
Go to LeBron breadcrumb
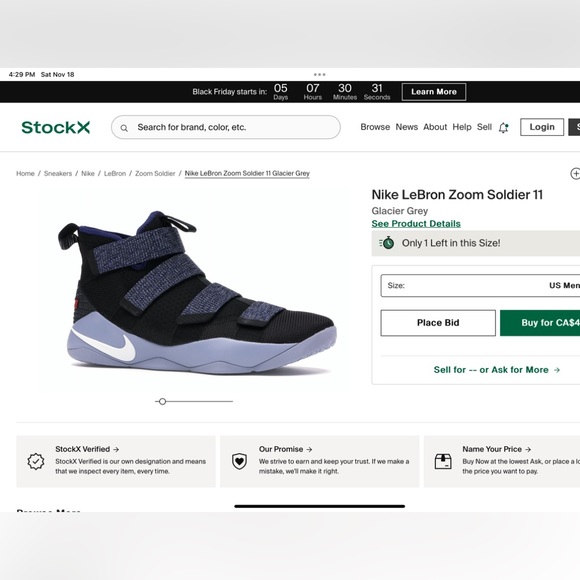click(115, 173)
